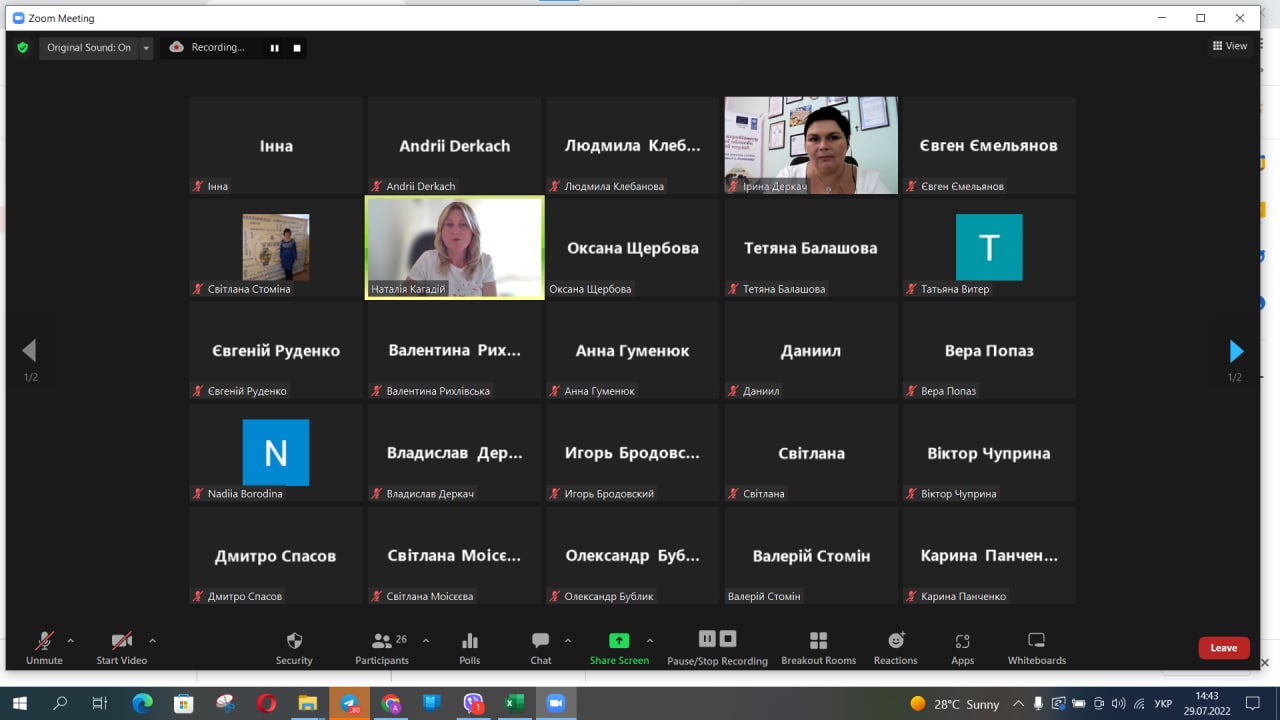
Task: Open the Participants panel
Action: point(382,641)
